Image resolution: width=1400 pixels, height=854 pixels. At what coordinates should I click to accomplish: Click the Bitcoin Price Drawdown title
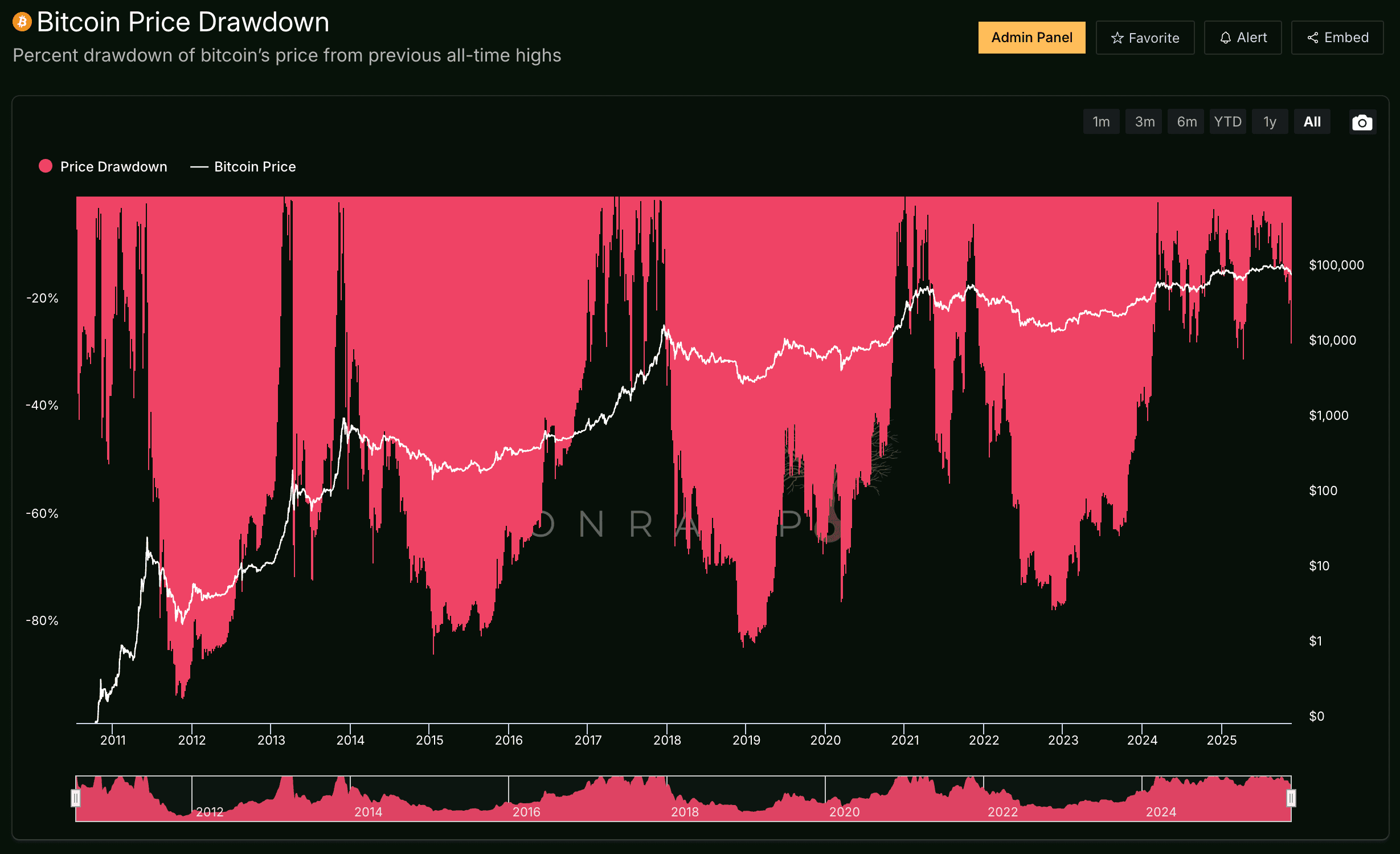tap(183, 22)
